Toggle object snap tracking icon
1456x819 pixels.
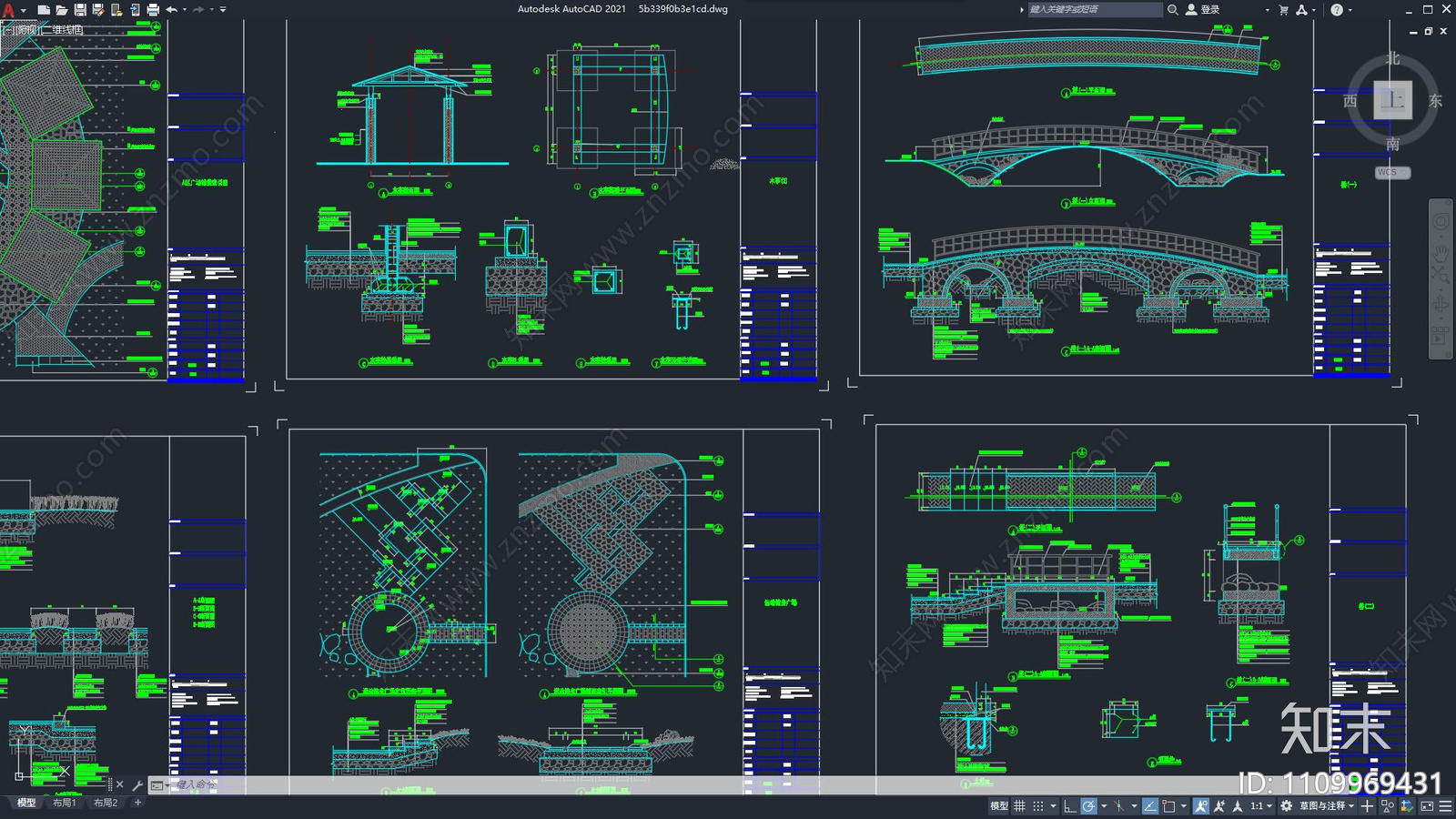1150,805
